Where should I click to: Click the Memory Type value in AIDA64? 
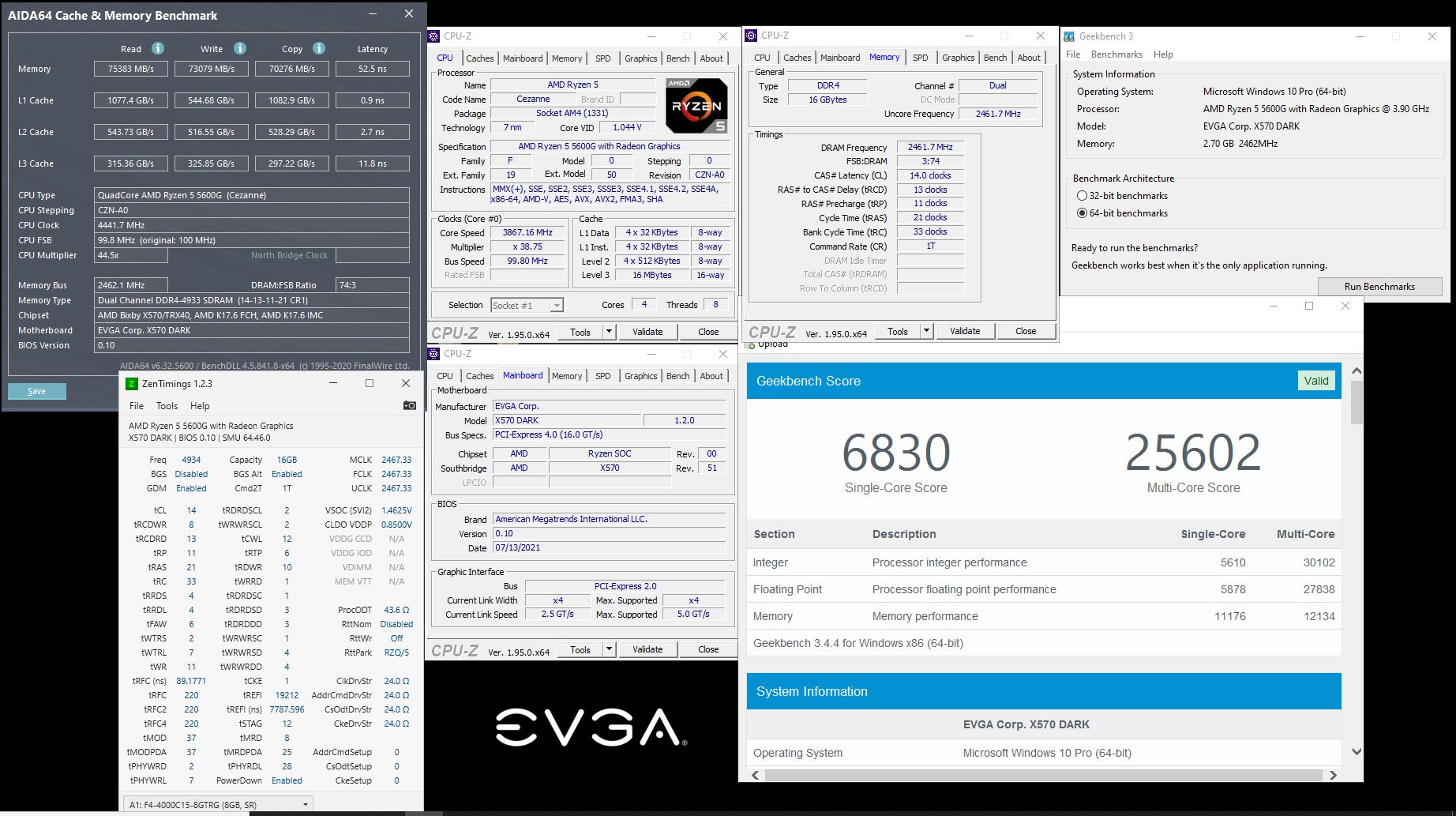pyautogui.click(x=251, y=300)
